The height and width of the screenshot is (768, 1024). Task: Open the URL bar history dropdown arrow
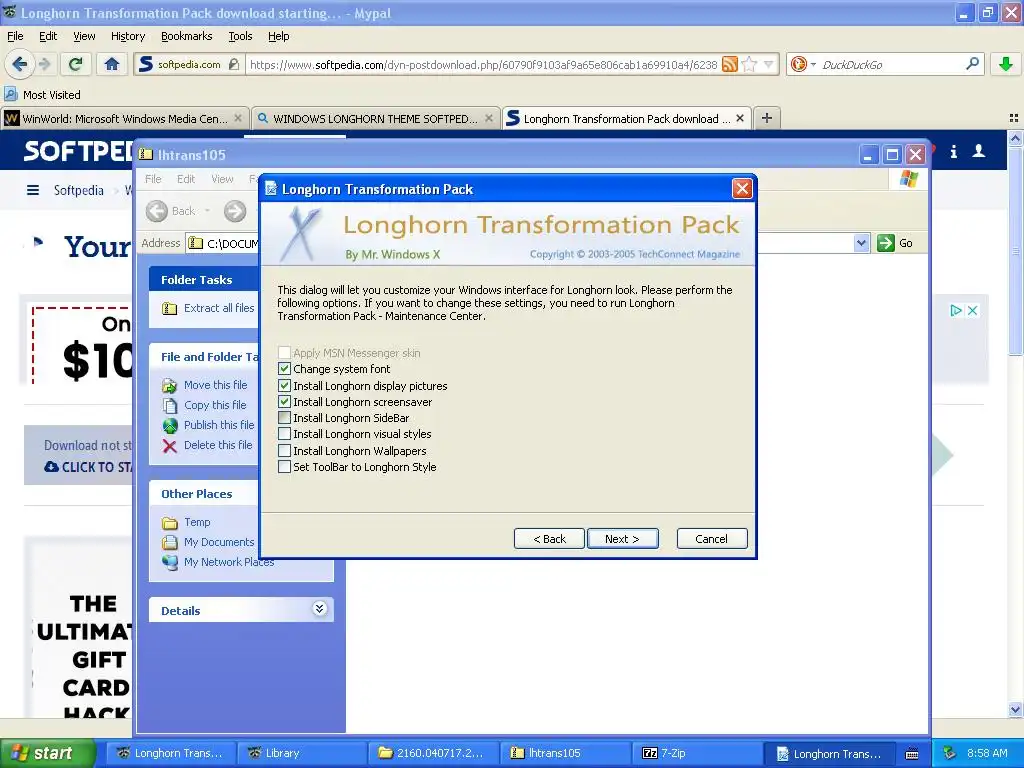click(x=769, y=64)
